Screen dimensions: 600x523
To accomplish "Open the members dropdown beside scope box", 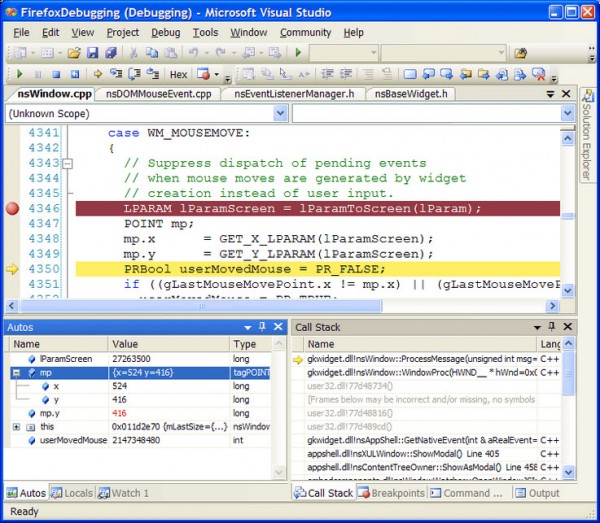I will coord(567,114).
